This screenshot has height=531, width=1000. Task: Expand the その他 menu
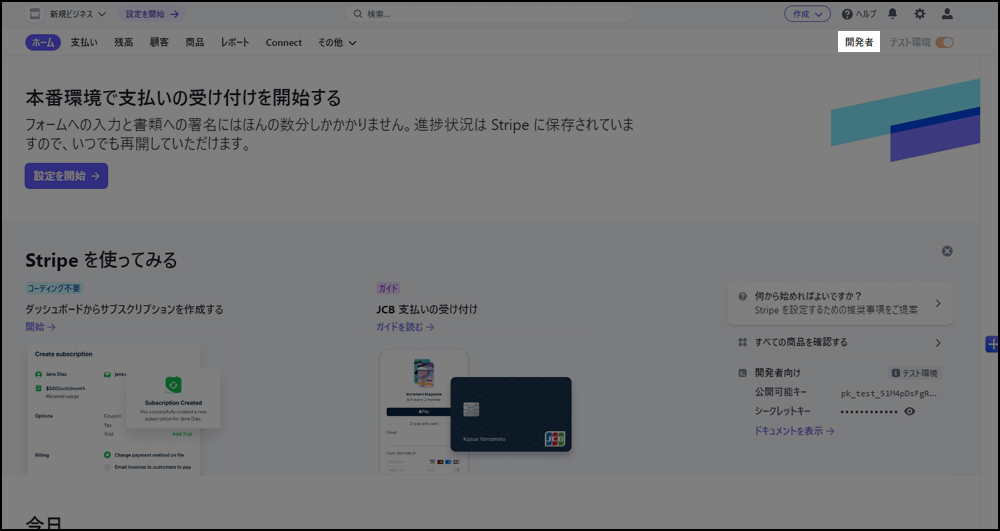337,43
